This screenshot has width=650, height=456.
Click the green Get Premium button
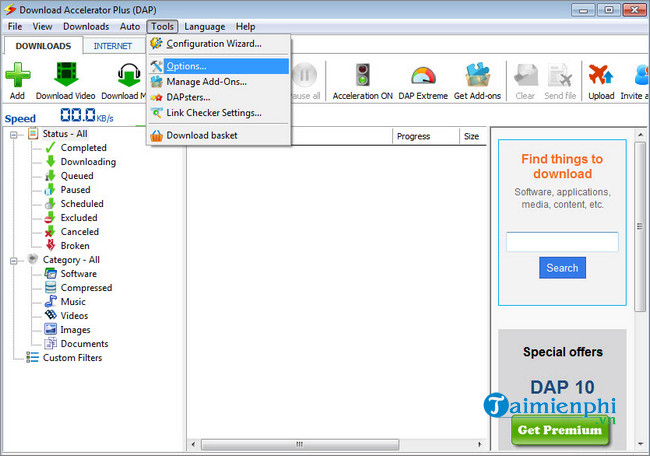[x=560, y=430]
